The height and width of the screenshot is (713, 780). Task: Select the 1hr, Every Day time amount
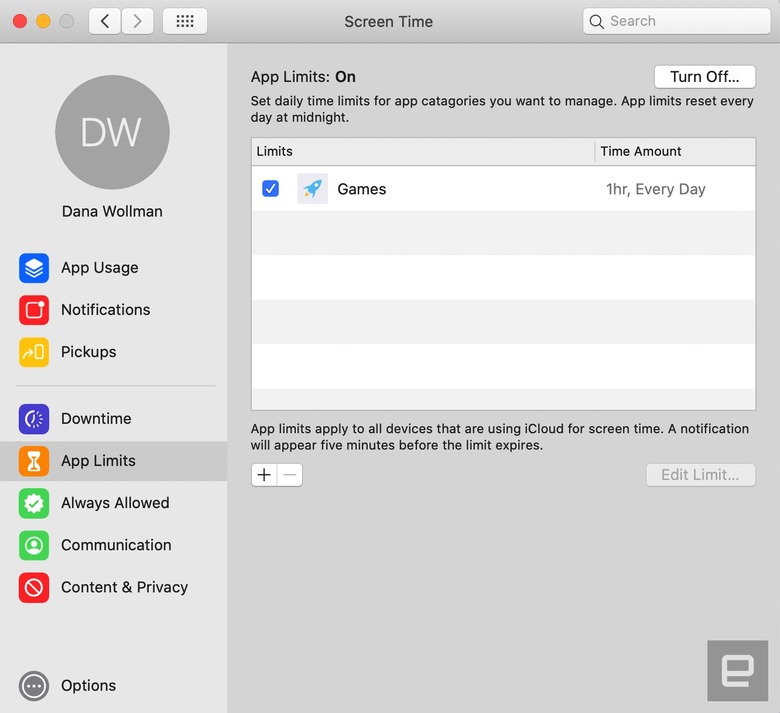(x=656, y=189)
